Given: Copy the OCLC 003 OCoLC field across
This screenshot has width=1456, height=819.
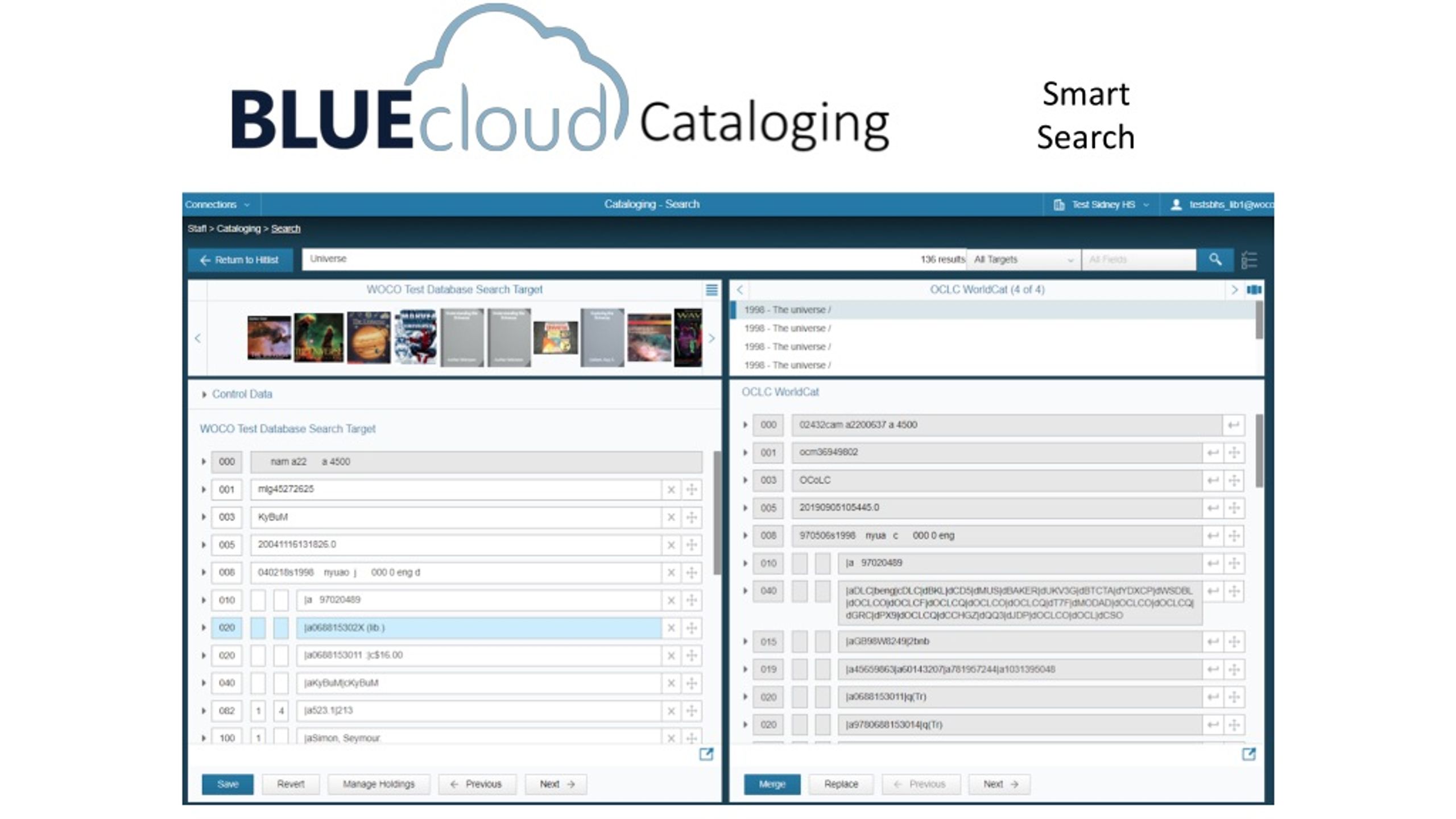Looking at the screenshot, I should point(1213,480).
